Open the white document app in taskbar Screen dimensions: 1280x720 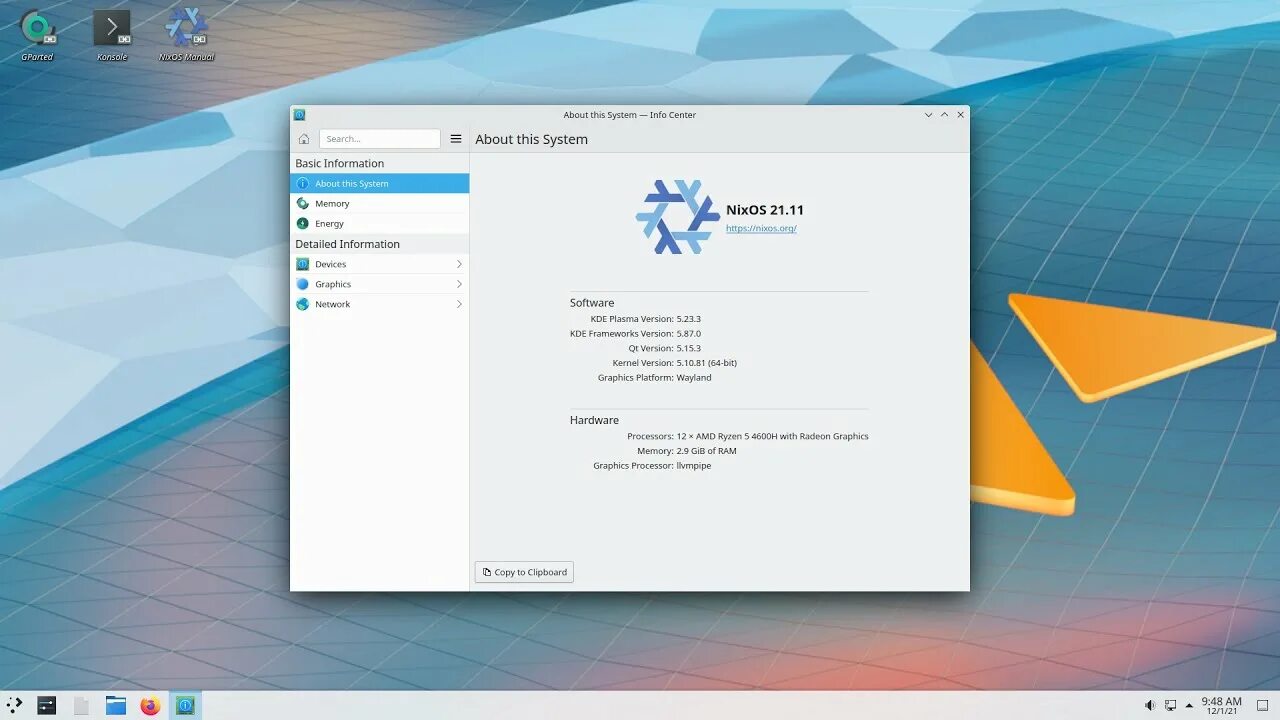pos(81,705)
